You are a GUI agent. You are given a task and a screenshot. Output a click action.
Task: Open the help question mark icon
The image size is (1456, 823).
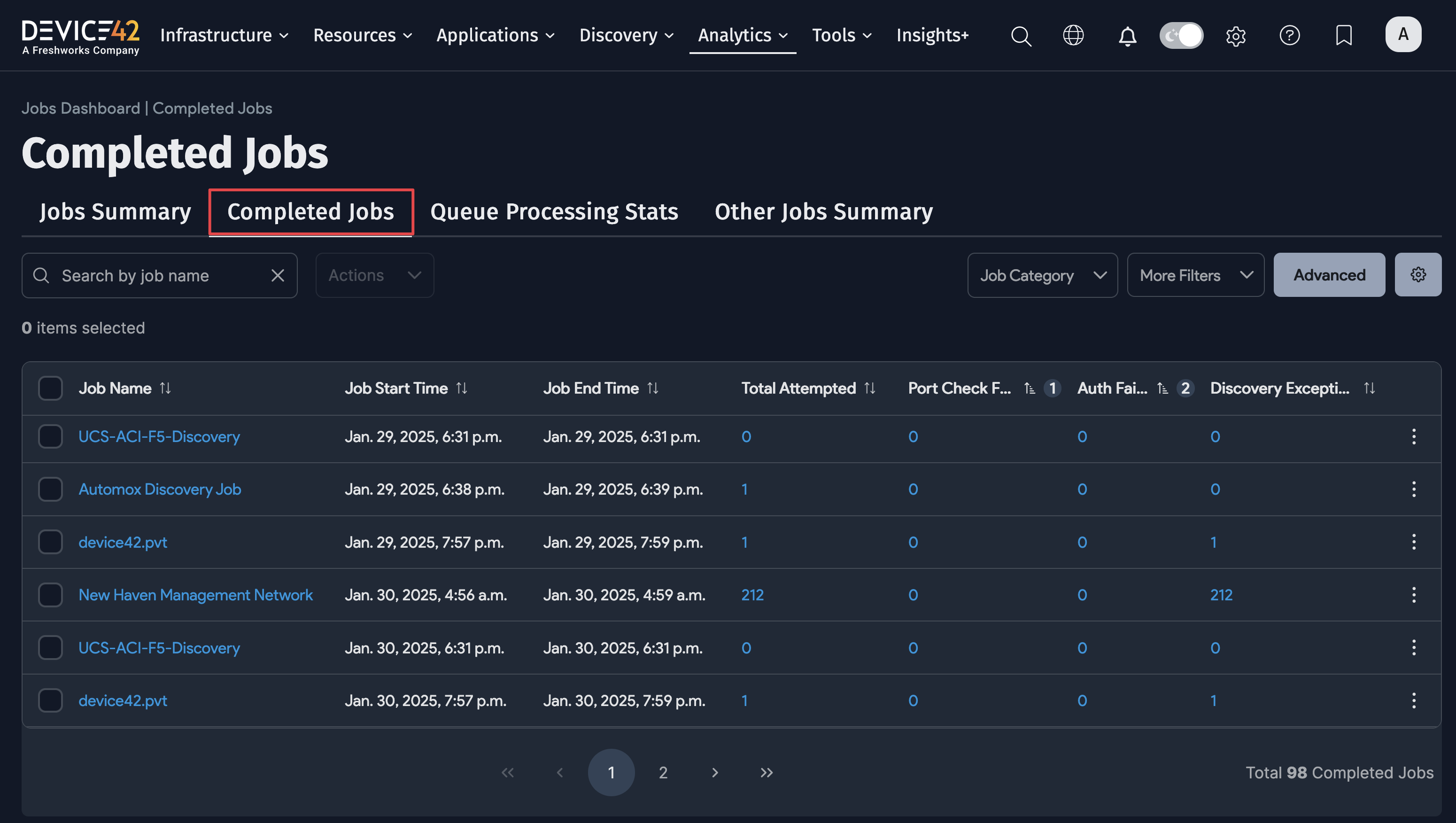[1290, 35]
